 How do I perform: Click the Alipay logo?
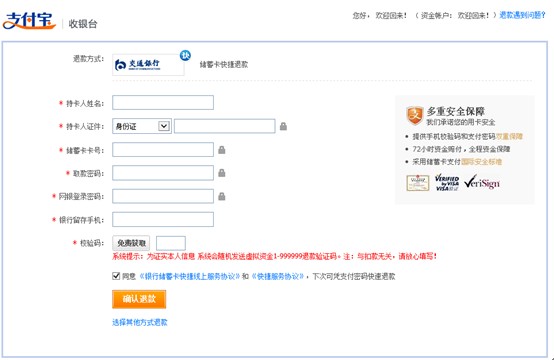29,21
